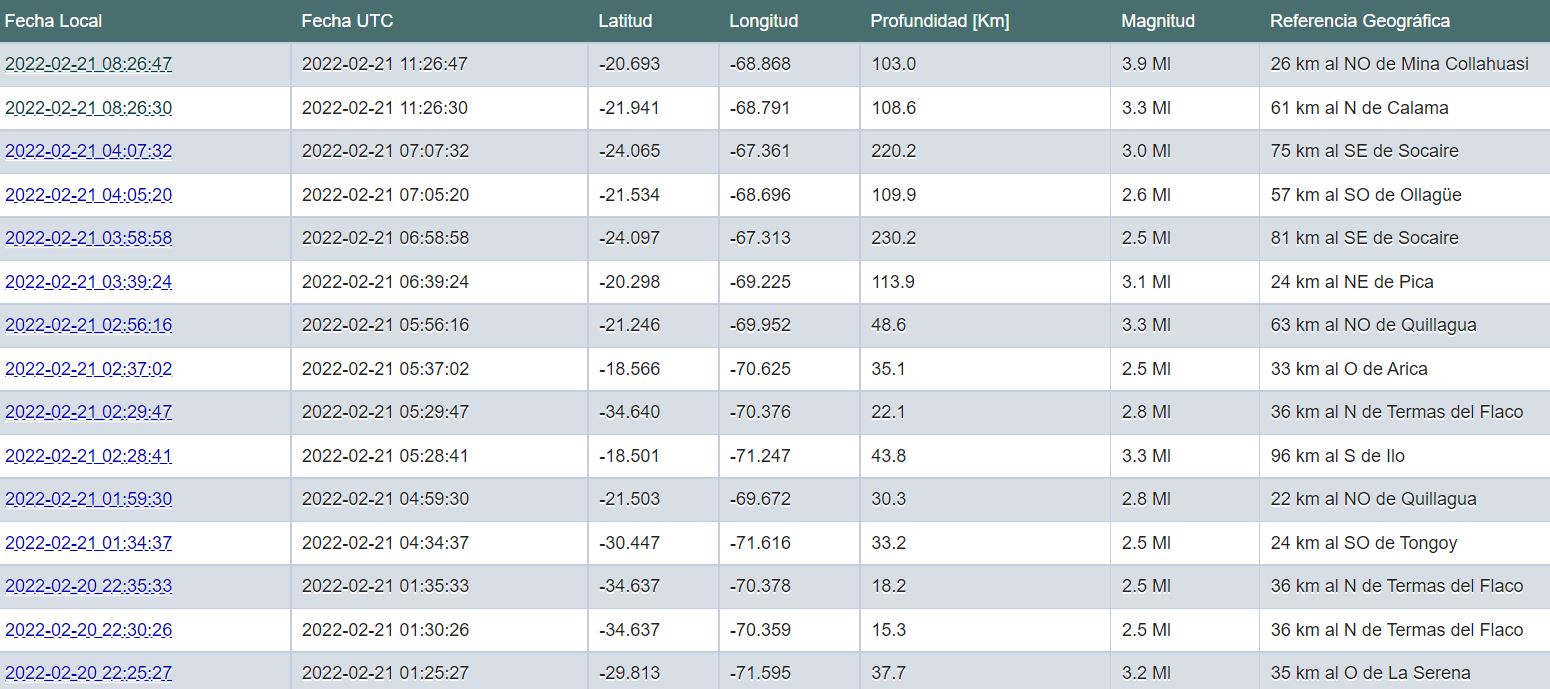This screenshot has width=1550, height=689.
Task: Click the 2022-02-21 02:56:16 link
Action: point(88,325)
